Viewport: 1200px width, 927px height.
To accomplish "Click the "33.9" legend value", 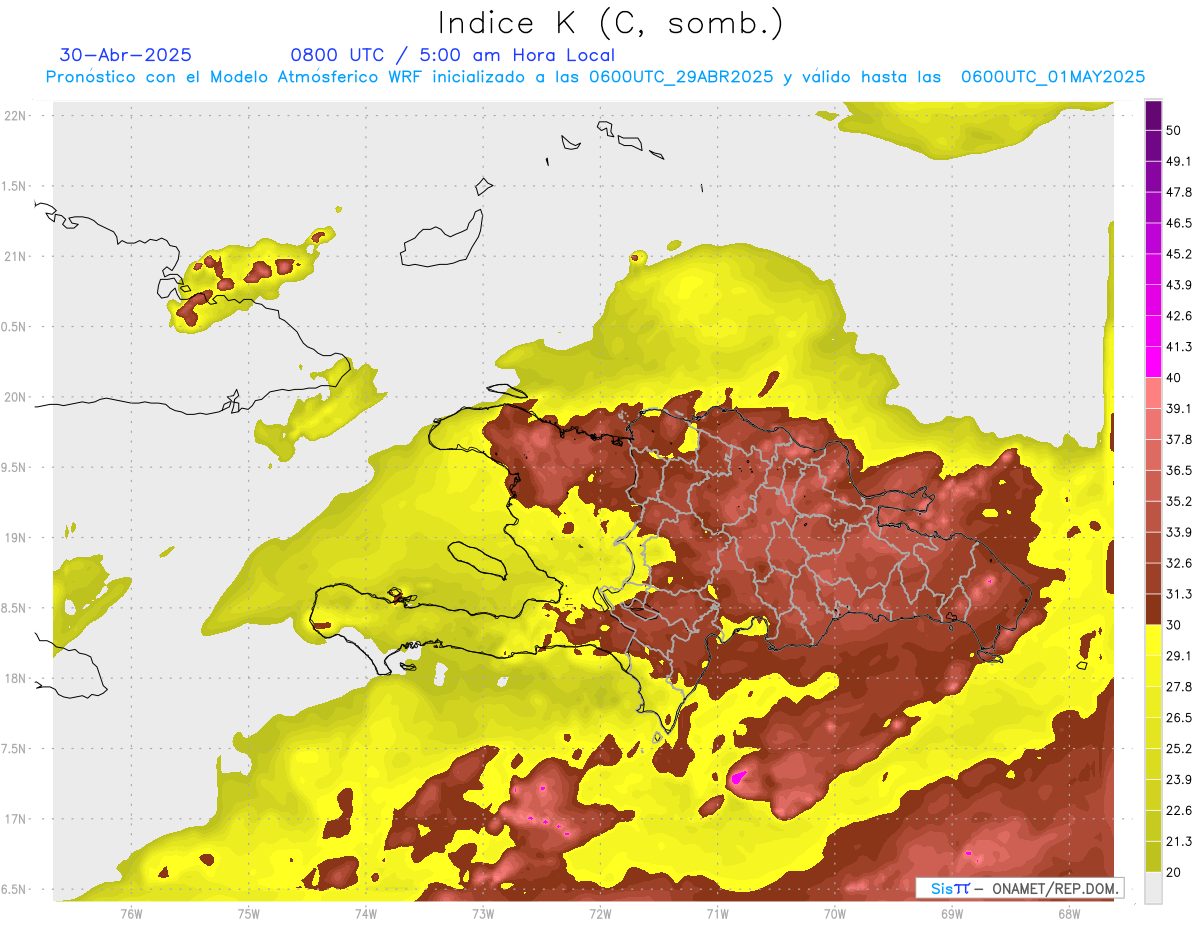I will pos(1178,532).
